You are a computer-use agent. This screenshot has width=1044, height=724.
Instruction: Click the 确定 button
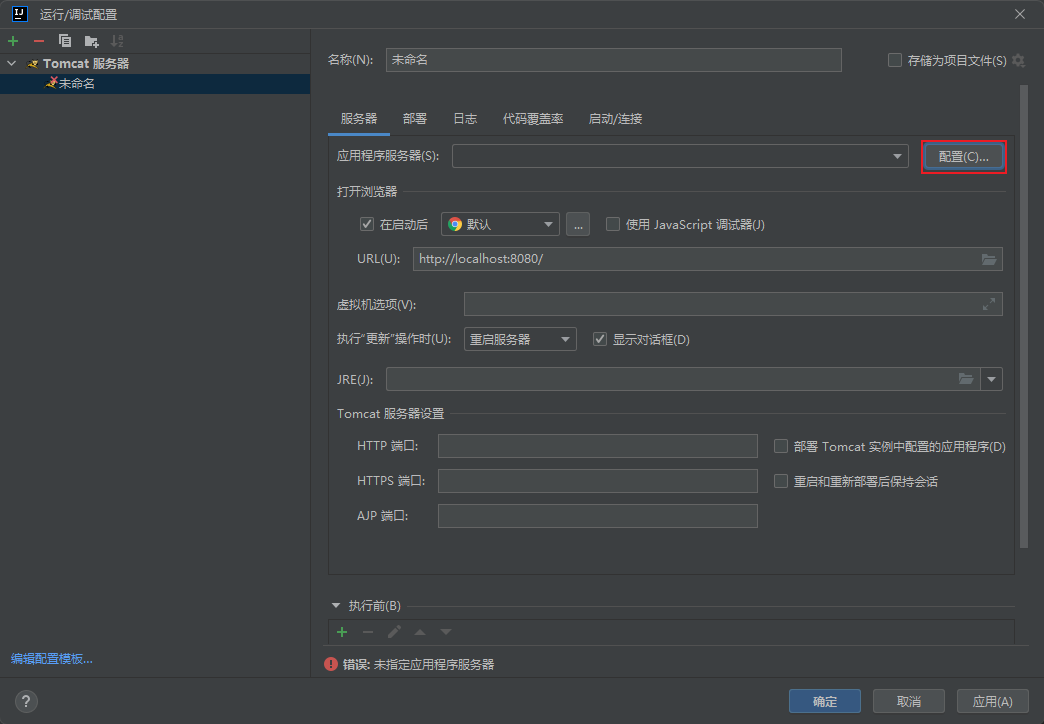825,701
